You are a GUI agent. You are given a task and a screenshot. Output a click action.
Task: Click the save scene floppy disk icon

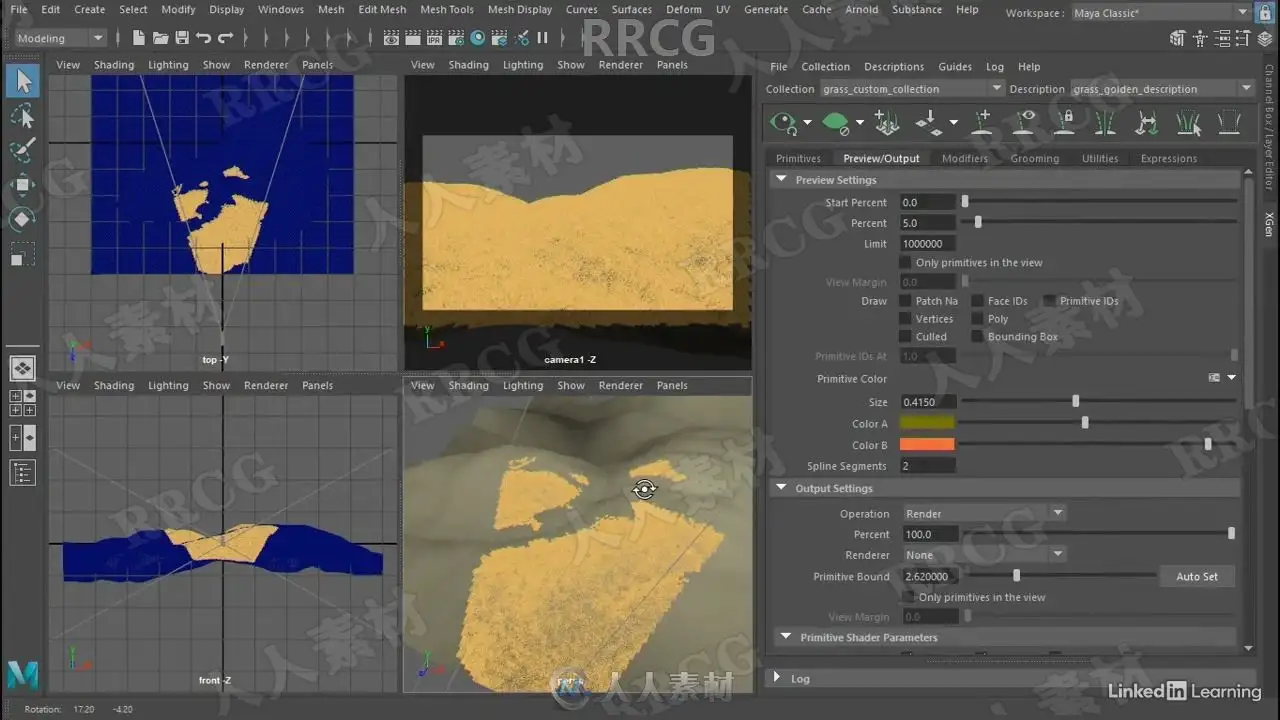(181, 38)
